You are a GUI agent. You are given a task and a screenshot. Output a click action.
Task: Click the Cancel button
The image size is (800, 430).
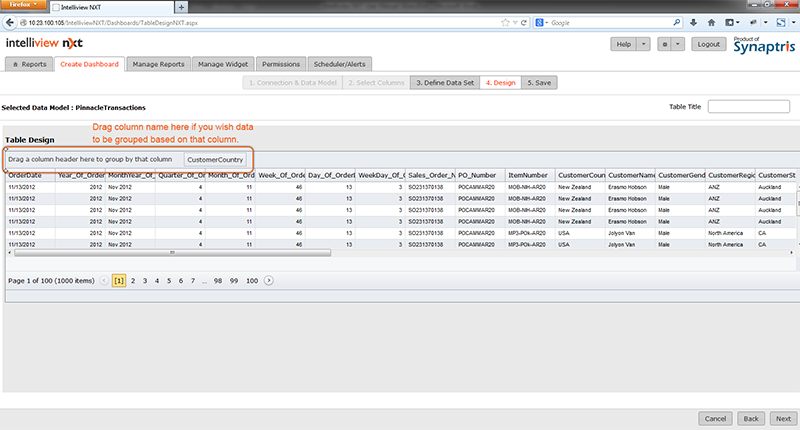pyautogui.click(x=715, y=419)
